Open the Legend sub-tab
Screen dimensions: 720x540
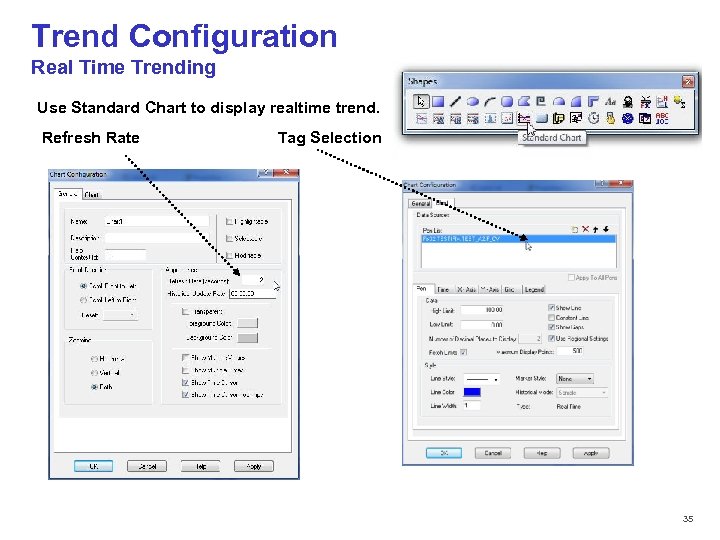[x=534, y=289]
